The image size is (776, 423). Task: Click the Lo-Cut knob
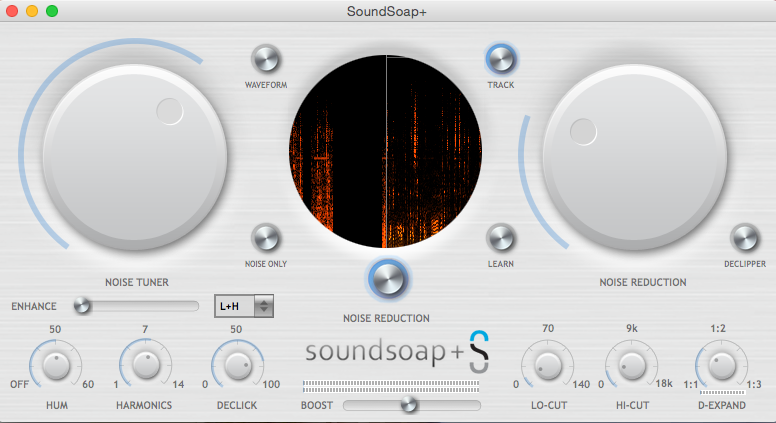(x=548, y=366)
